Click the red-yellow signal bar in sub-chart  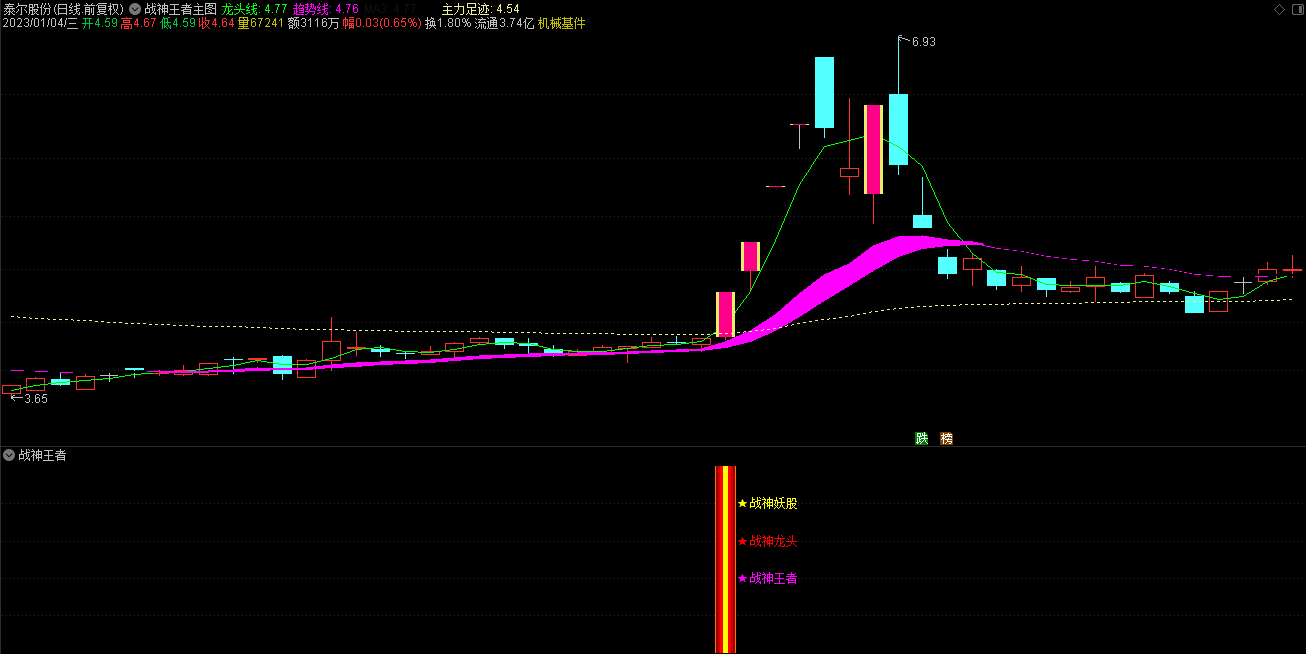point(725,558)
